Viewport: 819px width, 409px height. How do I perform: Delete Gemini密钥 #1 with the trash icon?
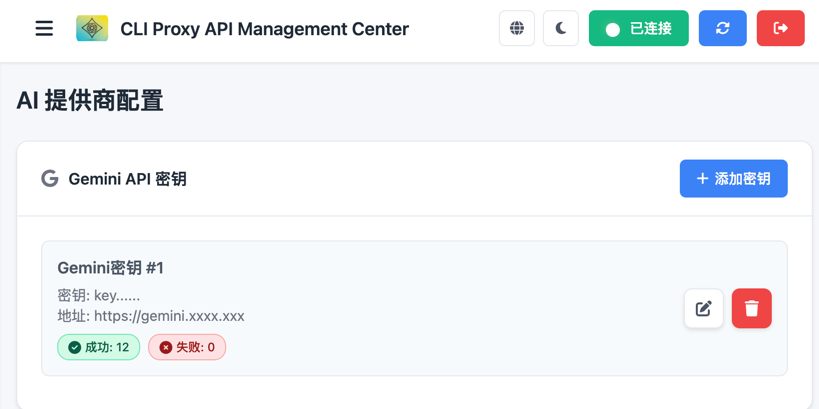751,309
